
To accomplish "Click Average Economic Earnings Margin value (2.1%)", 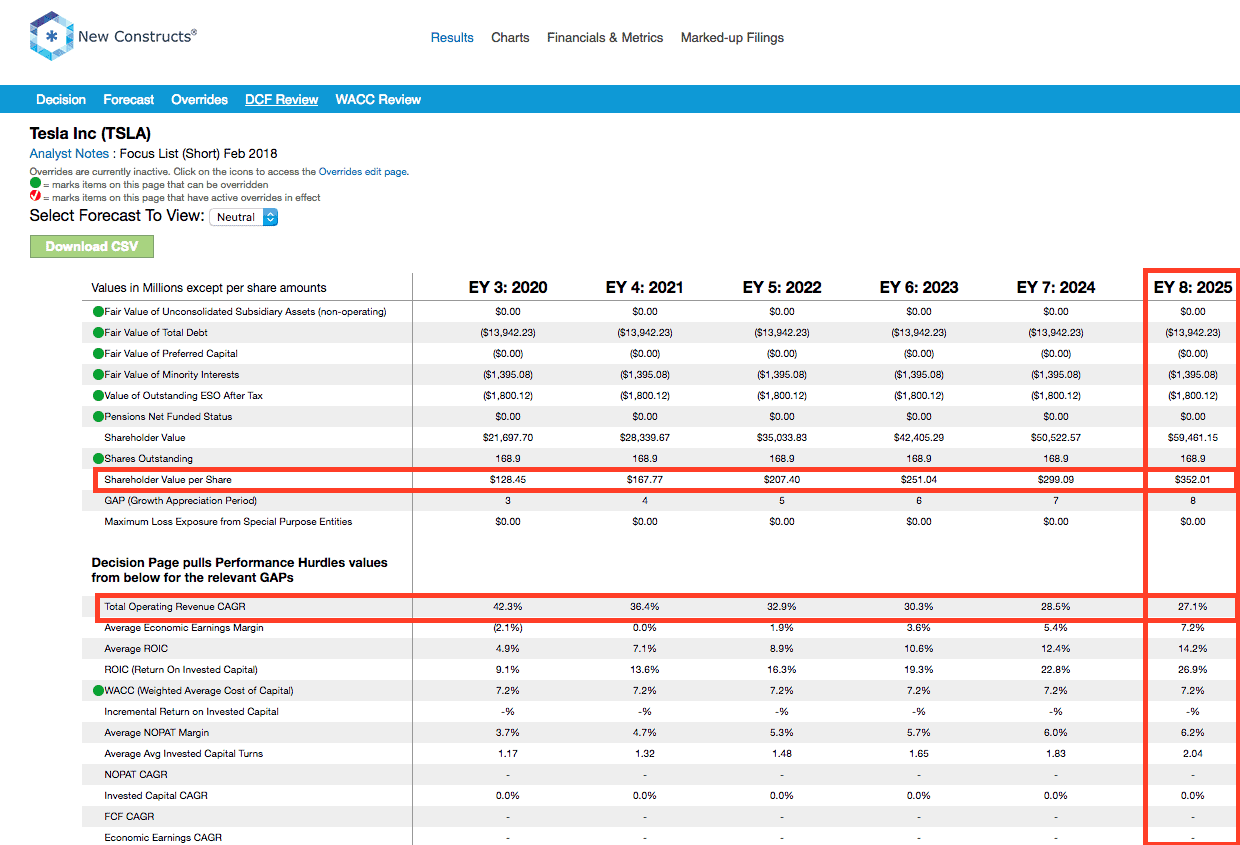I will (x=508, y=627).
